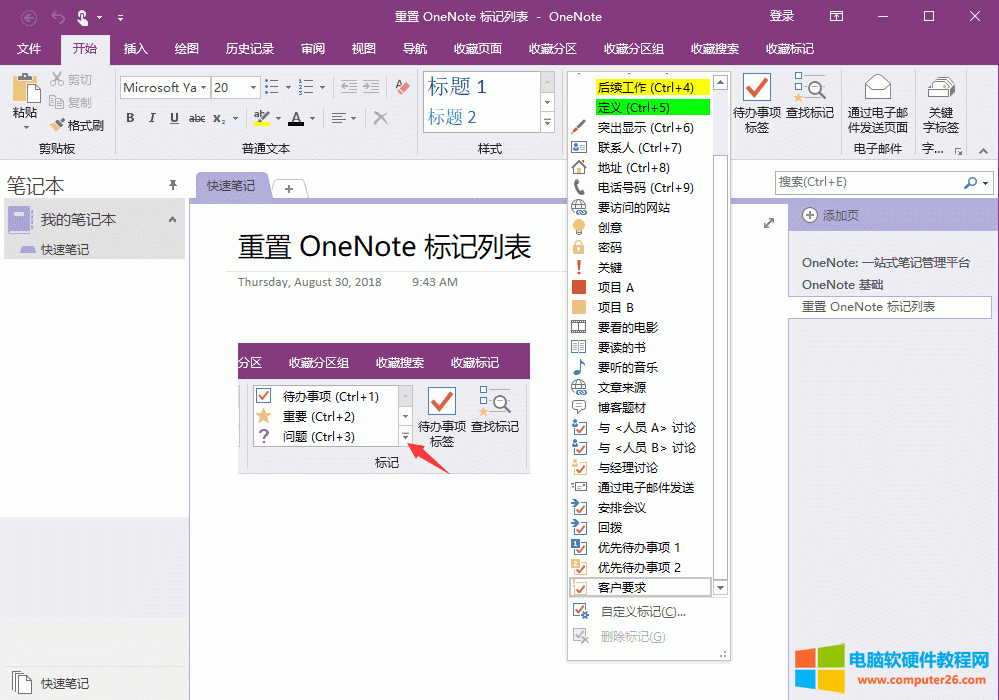Open the font size dropdown
The height and width of the screenshot is (700, 999).
(251, 87)
